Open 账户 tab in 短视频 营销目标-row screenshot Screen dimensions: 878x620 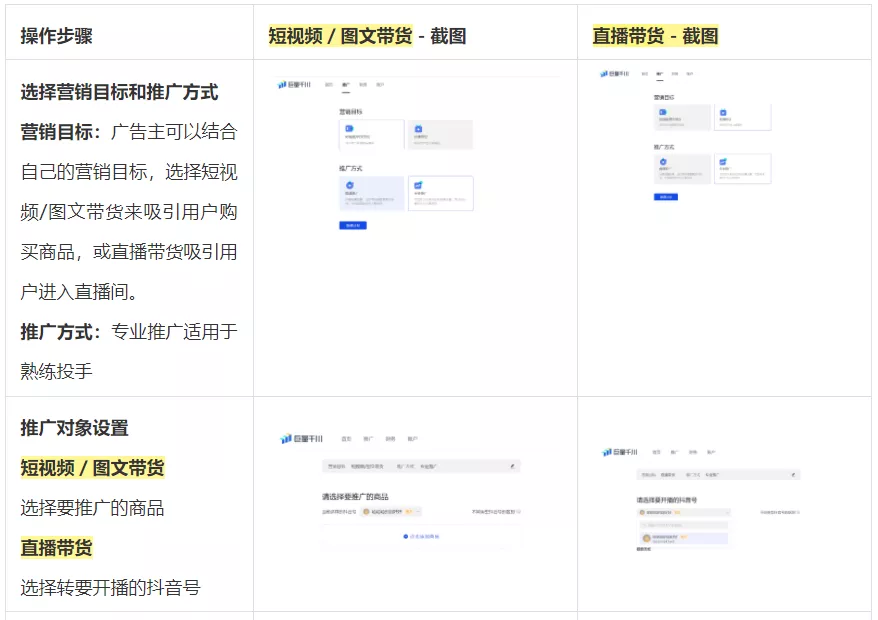tap(380, 85)
